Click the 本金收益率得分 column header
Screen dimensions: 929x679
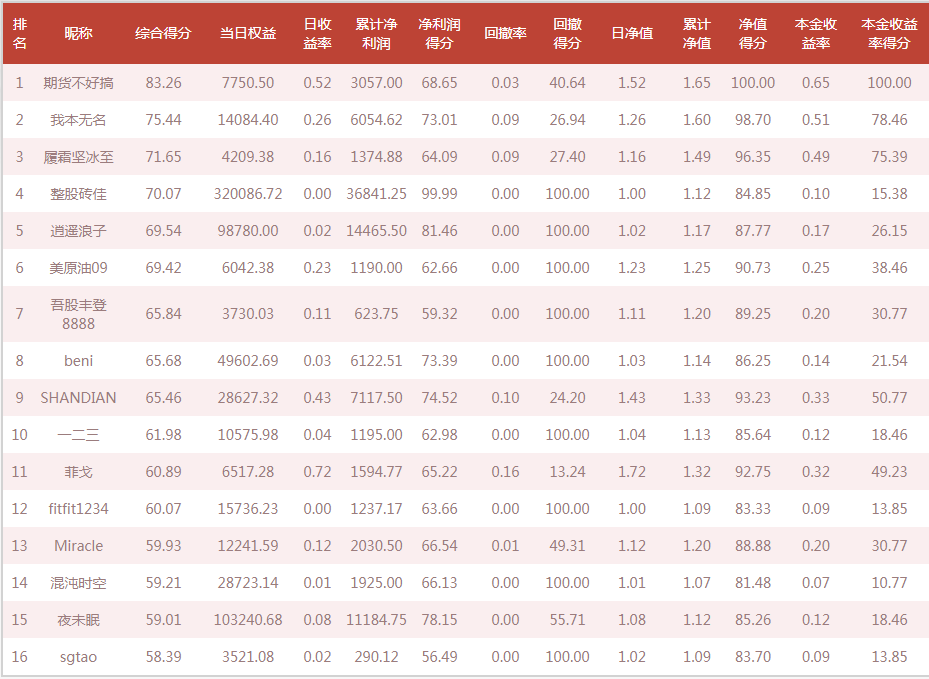tap(889, 33)
